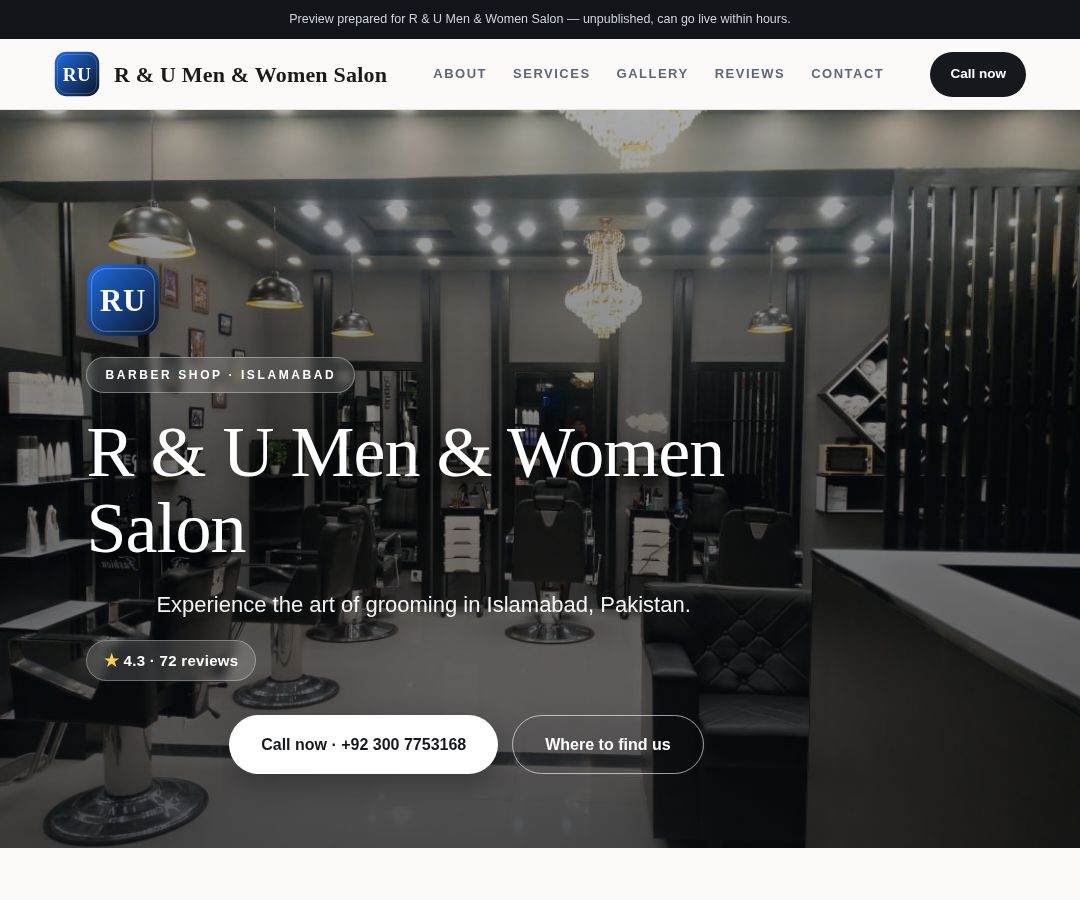The width and height of the screenshot is (1080, 900).
Task: Click the preview banner text at top
Action: [x=539, y=19]
